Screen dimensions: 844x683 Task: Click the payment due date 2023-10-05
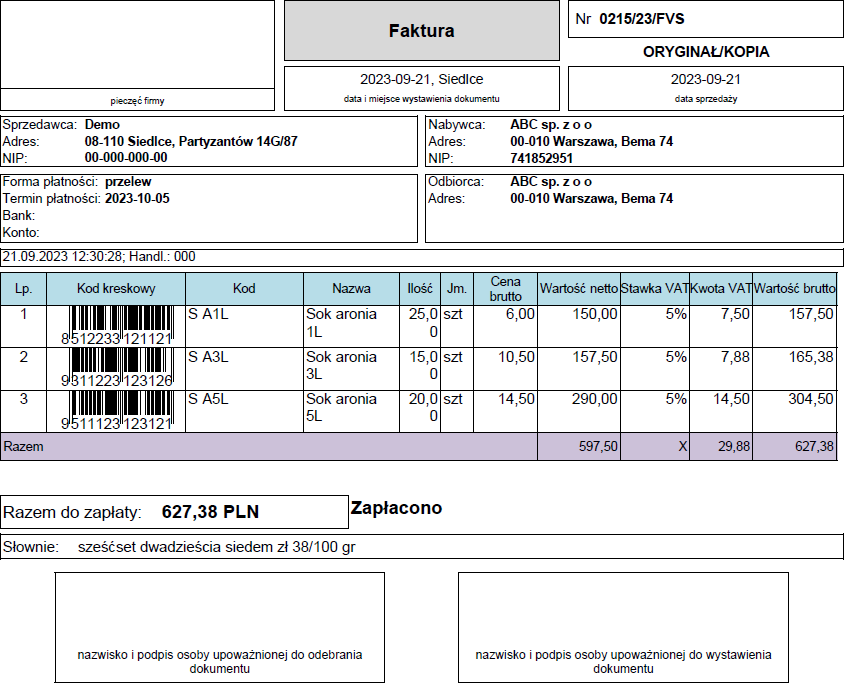point(137,199)
